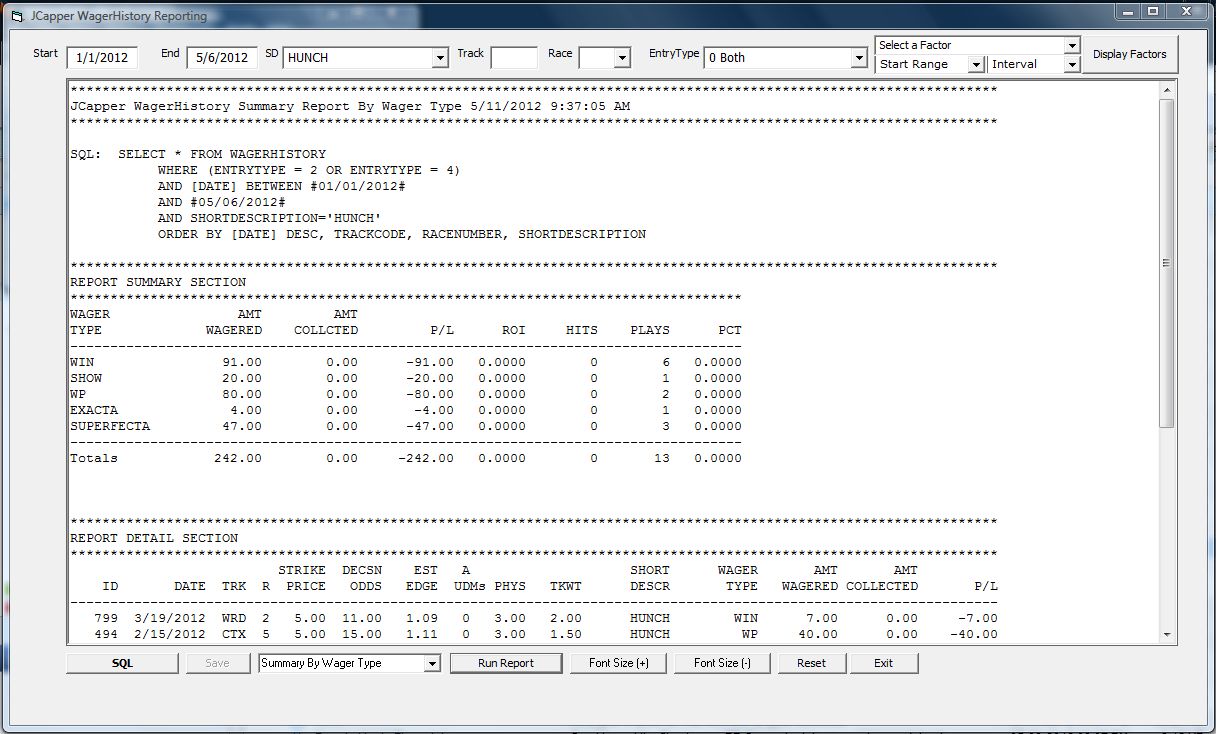Click the detail row with ID 494
Image resolution: width=1216 pixels, height=734 pixels.
pyautogui.click(x=534, y=634)
